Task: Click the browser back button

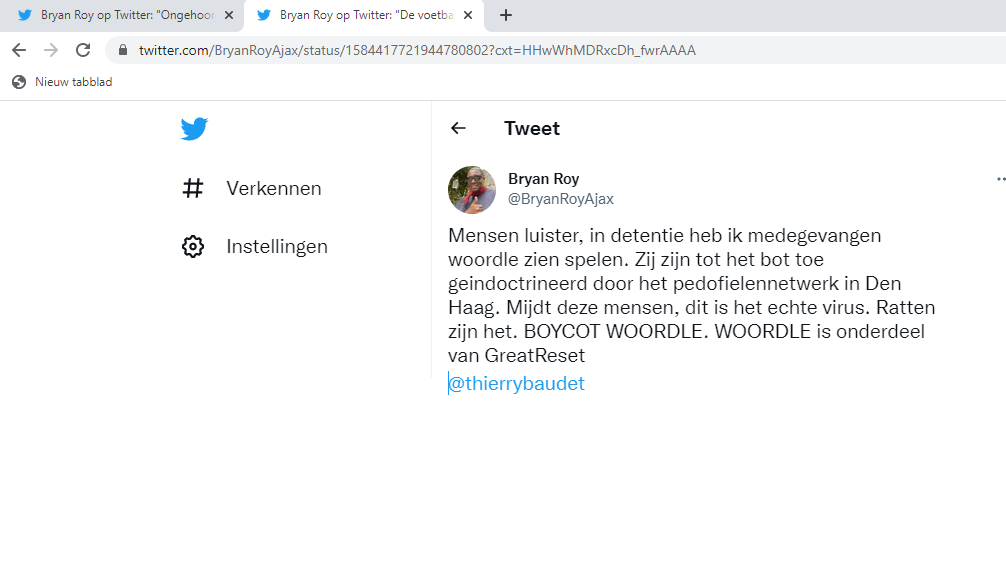Action: tap(19, 50)
